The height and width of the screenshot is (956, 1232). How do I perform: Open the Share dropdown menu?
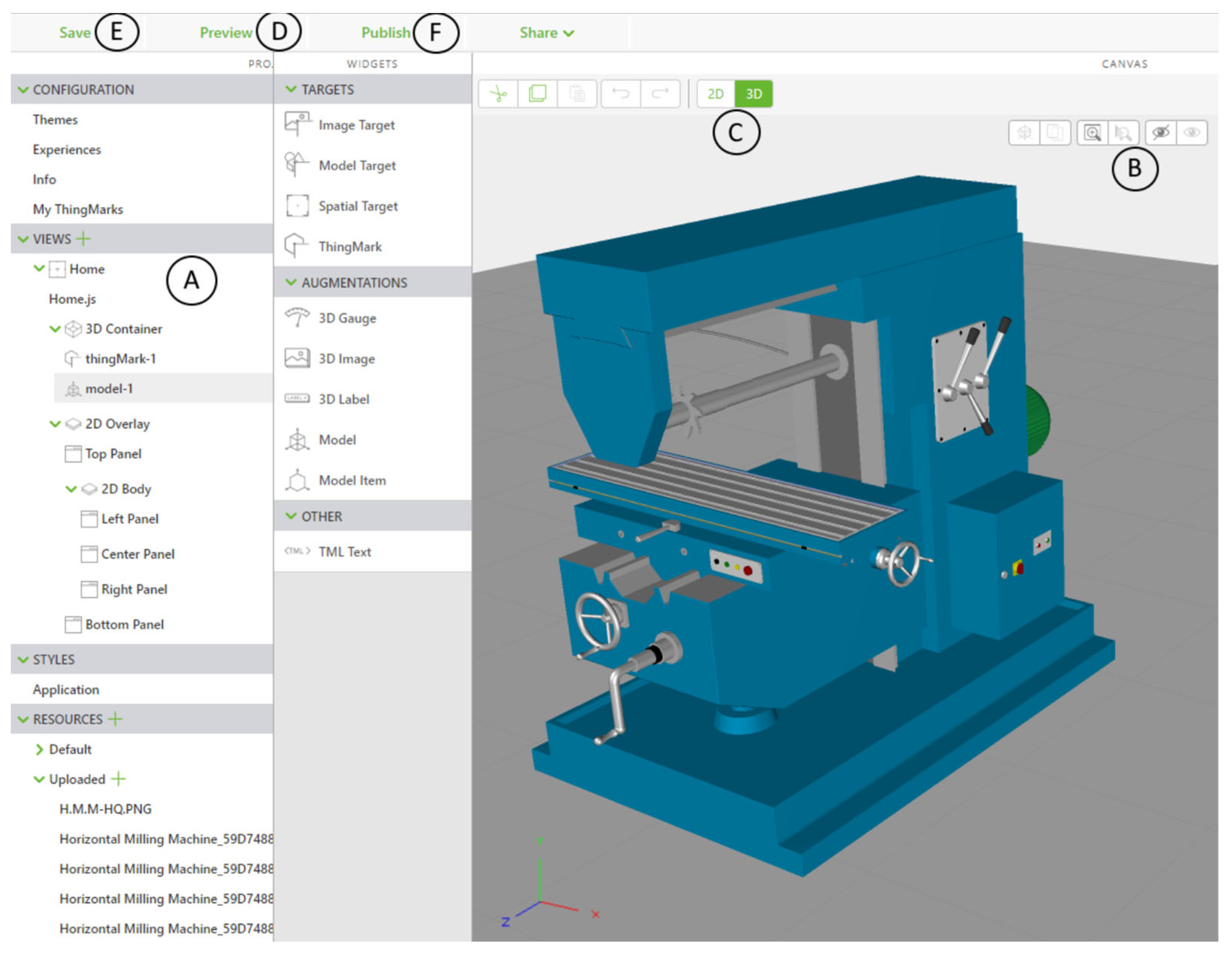546,33
